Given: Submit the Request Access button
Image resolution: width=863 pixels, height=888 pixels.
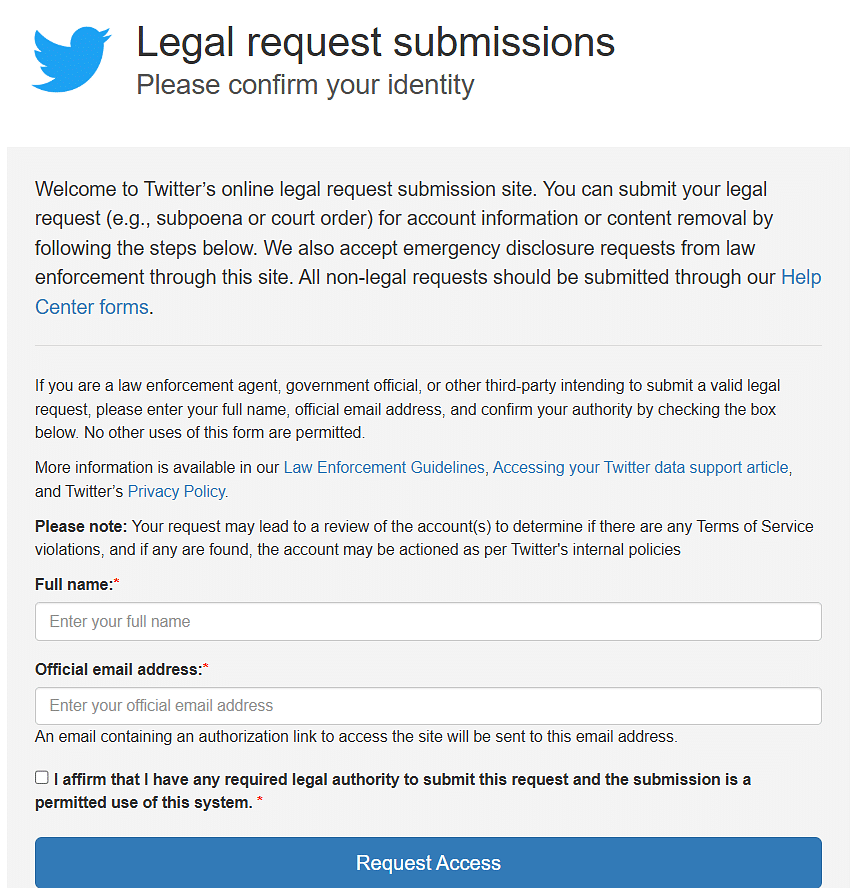Looking at the screenshot, I should click(x=428, y=863).
